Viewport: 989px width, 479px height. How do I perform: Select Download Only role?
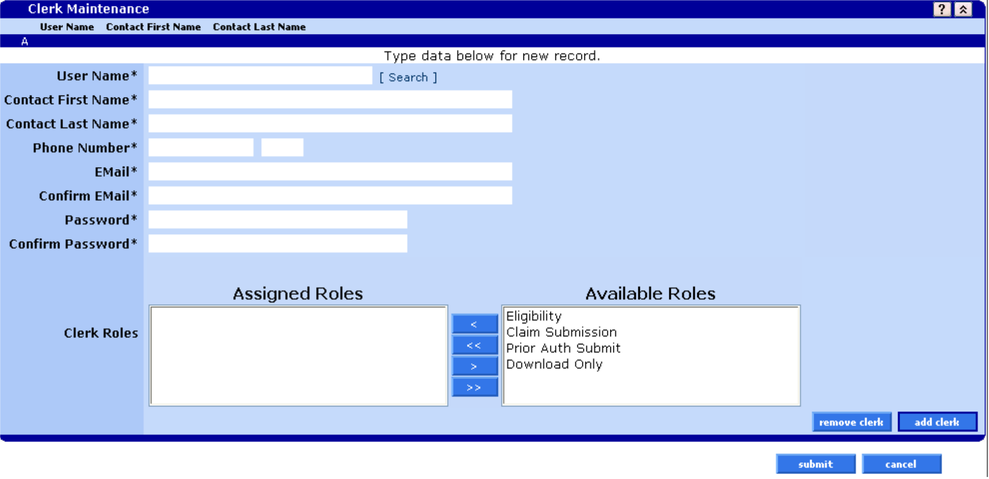click(554, 364)
